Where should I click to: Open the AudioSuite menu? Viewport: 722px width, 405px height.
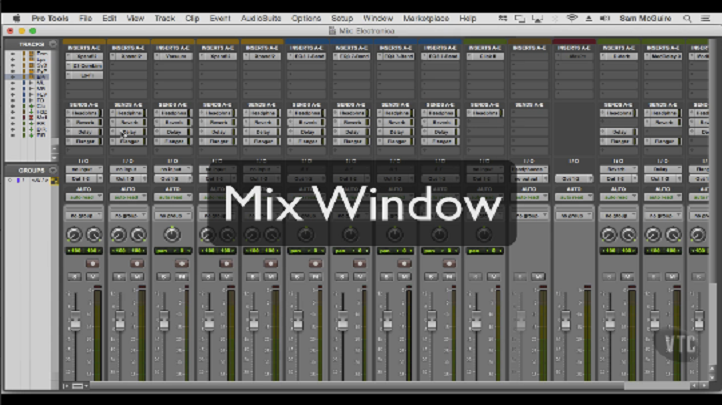coord(261,18)
